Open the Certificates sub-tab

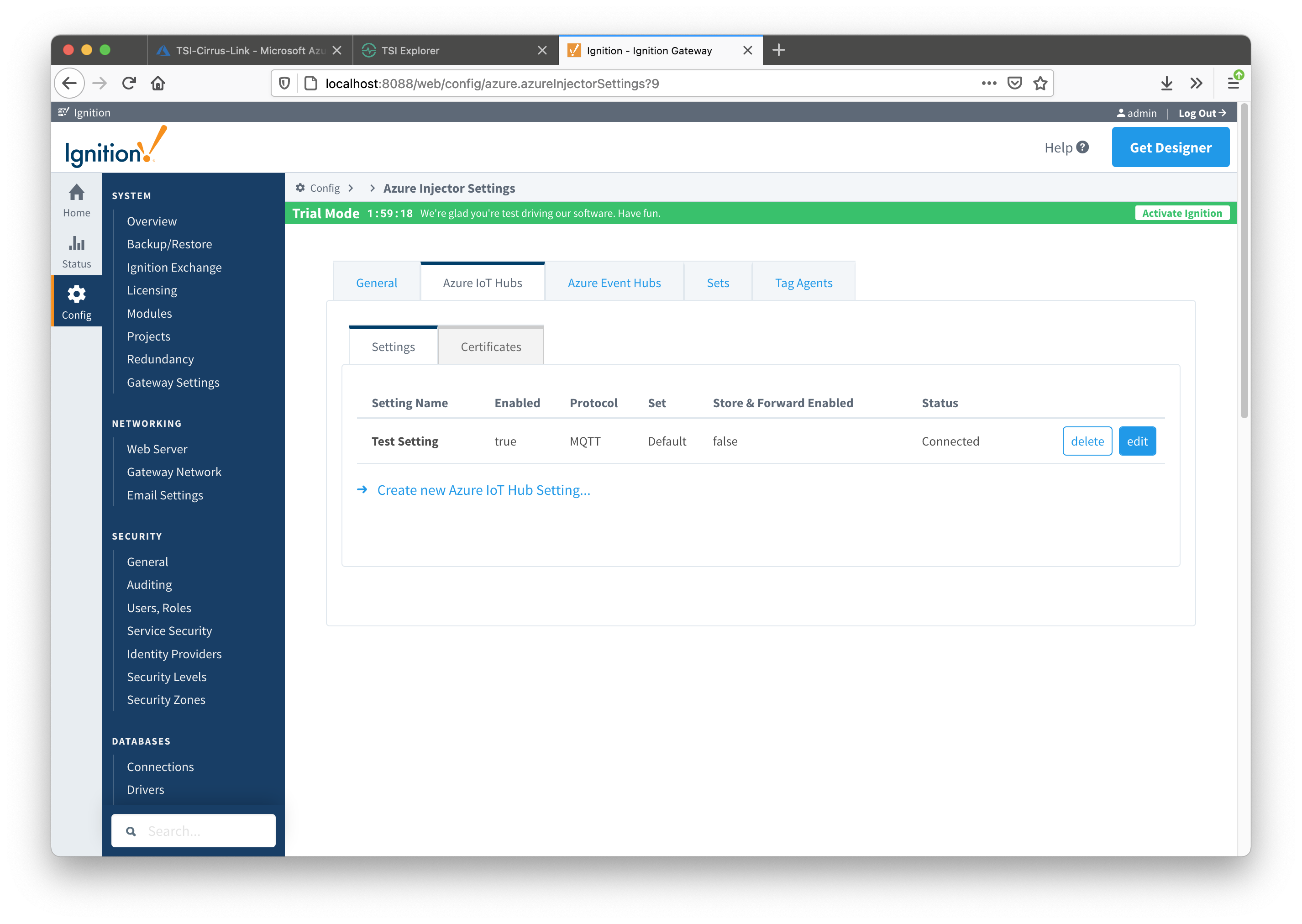tap(490, 346)
